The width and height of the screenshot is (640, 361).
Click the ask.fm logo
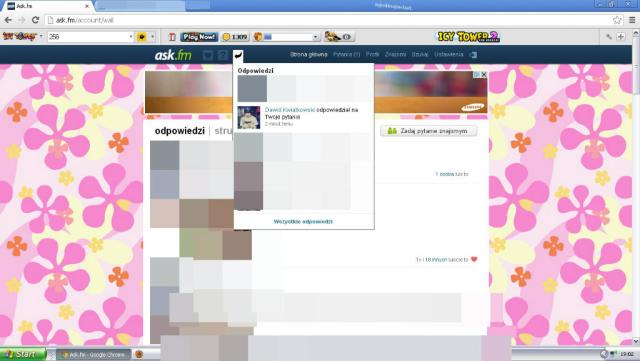(173, 55)
